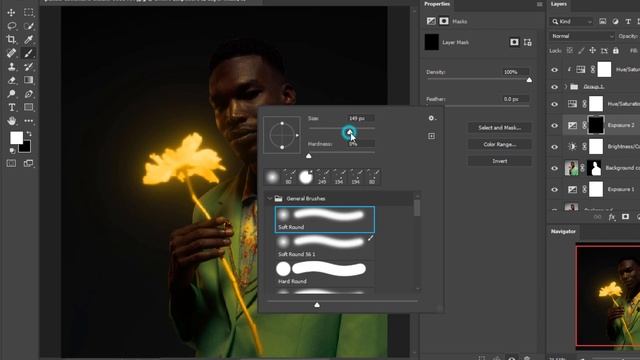Select the Clone Stamp tool
The width and height of the screenshot is (640, 360).
11,67
